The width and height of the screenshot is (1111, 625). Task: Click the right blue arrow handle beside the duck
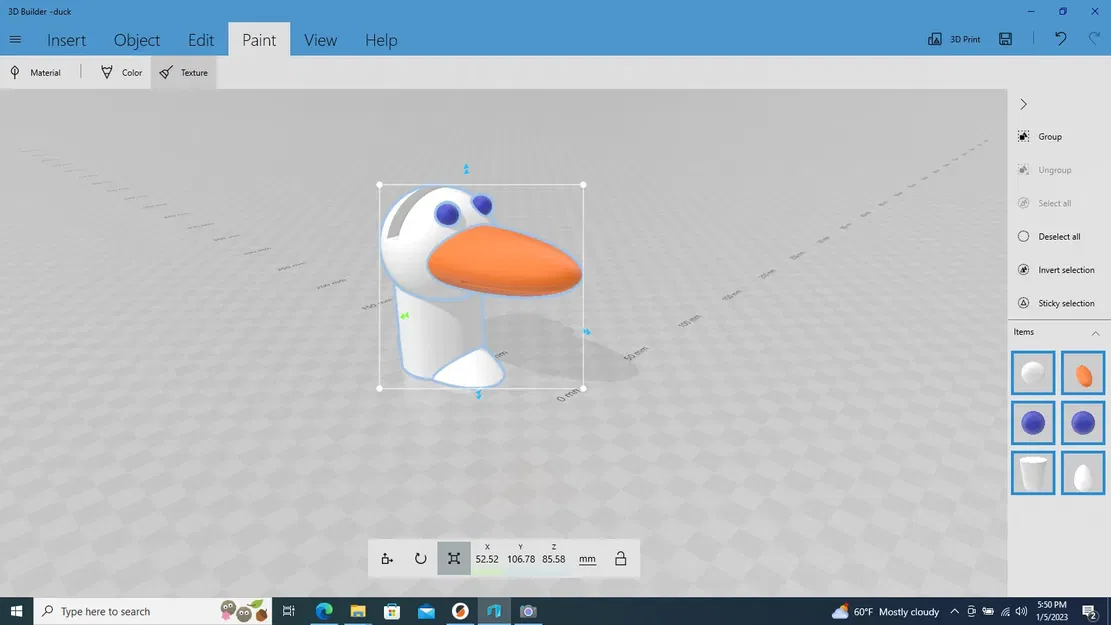586,331
